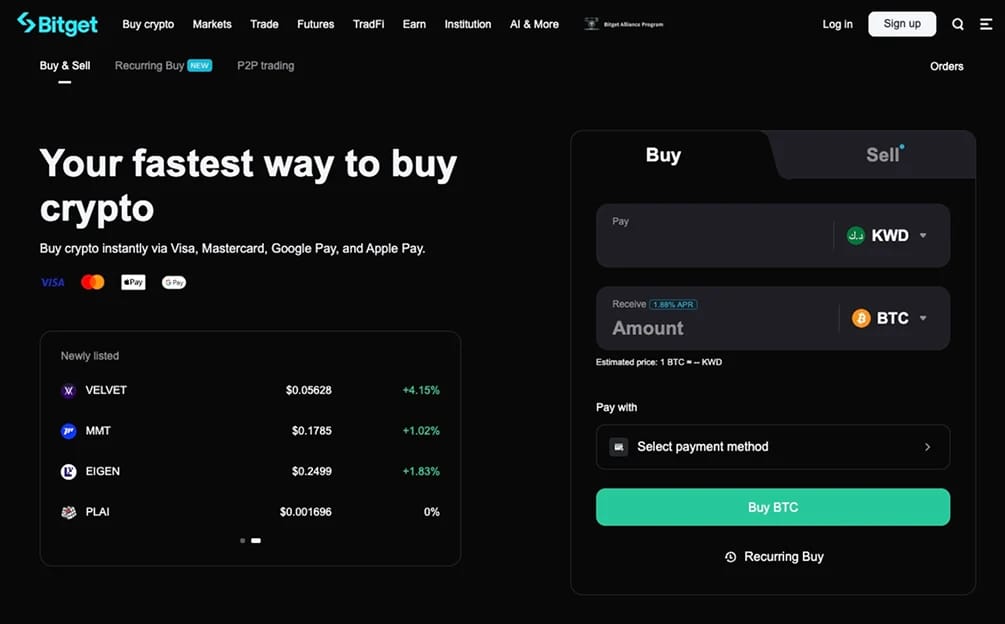This screenshot has width=1005, height=624.
Task: Click the green Buy BTC button
Action: pos(773,507)
